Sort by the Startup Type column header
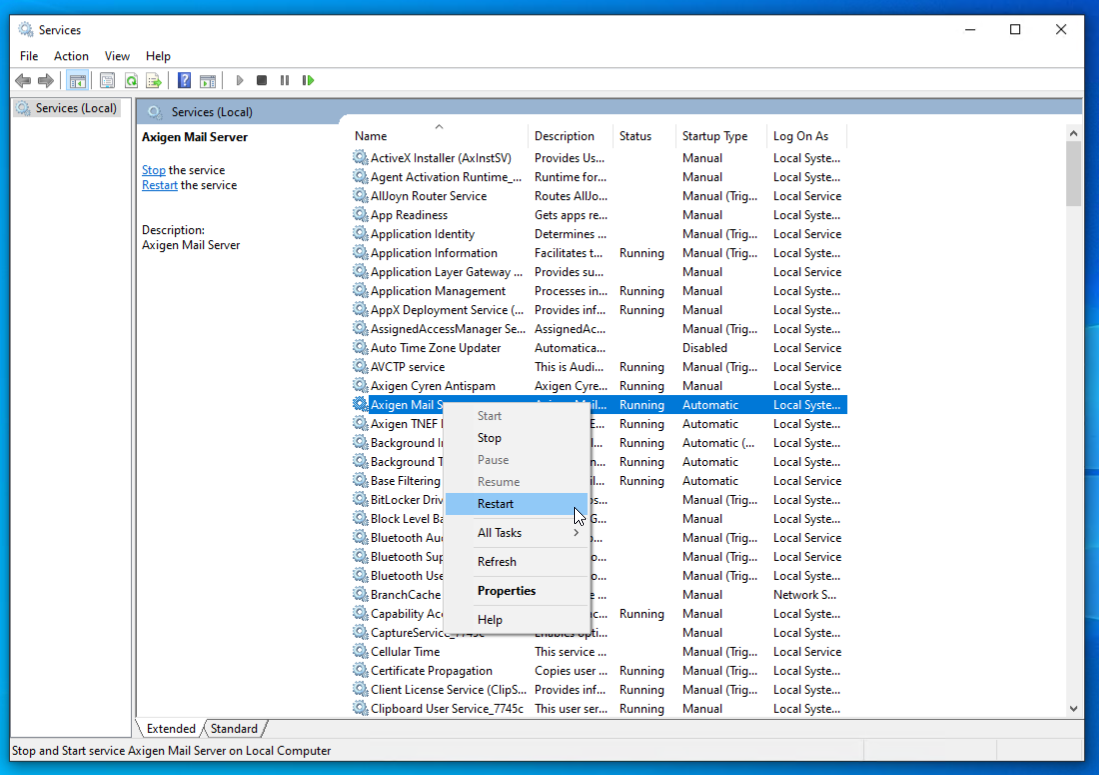Image resolution: width=1099 pixels, height=775 pixels. pyautogui.click(x=721, y=136)
